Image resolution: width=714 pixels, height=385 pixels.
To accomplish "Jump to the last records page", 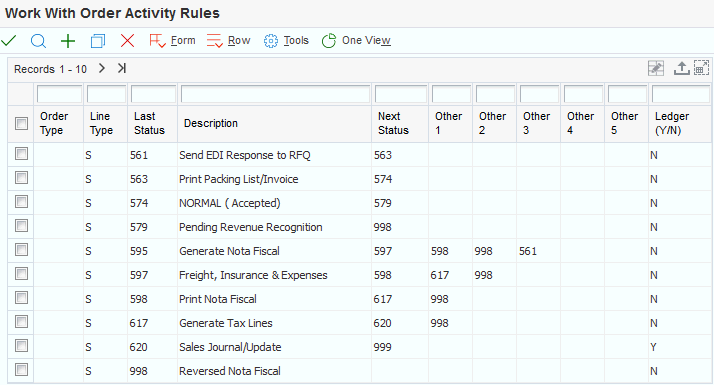I will click(x=122, y=68).
